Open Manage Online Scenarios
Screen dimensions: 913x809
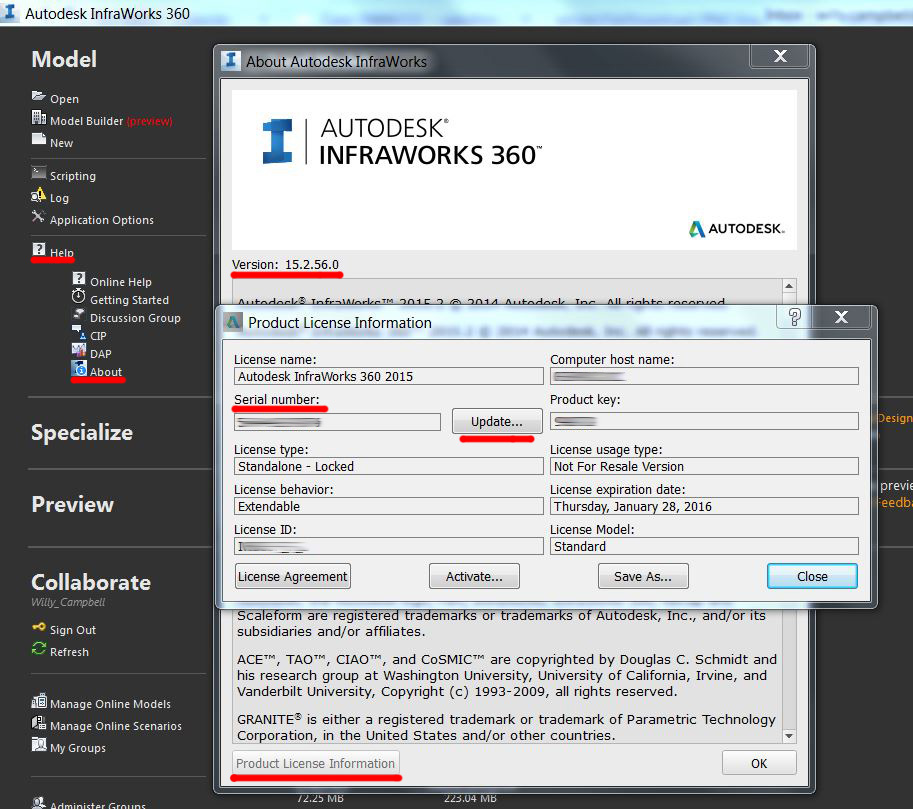pos(116,726)
